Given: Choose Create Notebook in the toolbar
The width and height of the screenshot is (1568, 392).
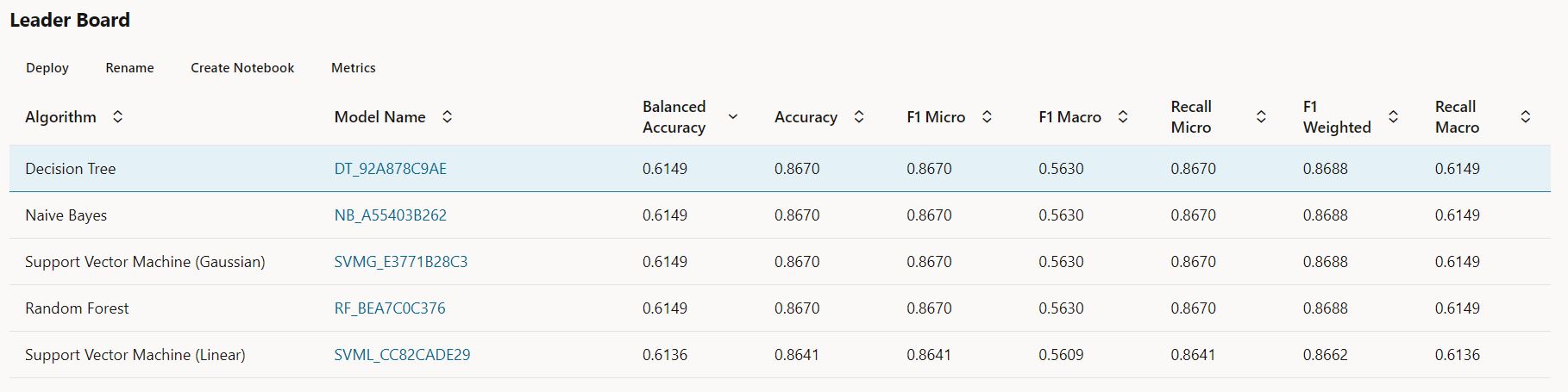Looking at the screenshot, I should (242, 68).
